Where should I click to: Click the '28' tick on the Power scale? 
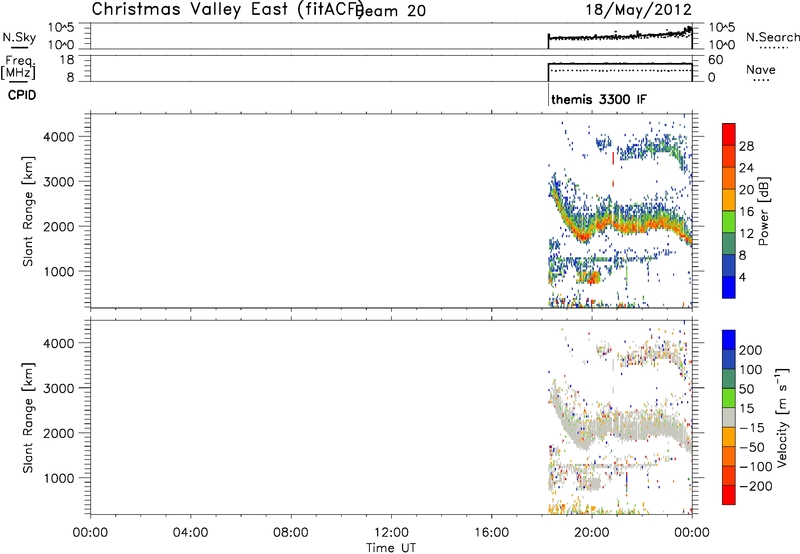pyautogui.click(x=746, y=146)
